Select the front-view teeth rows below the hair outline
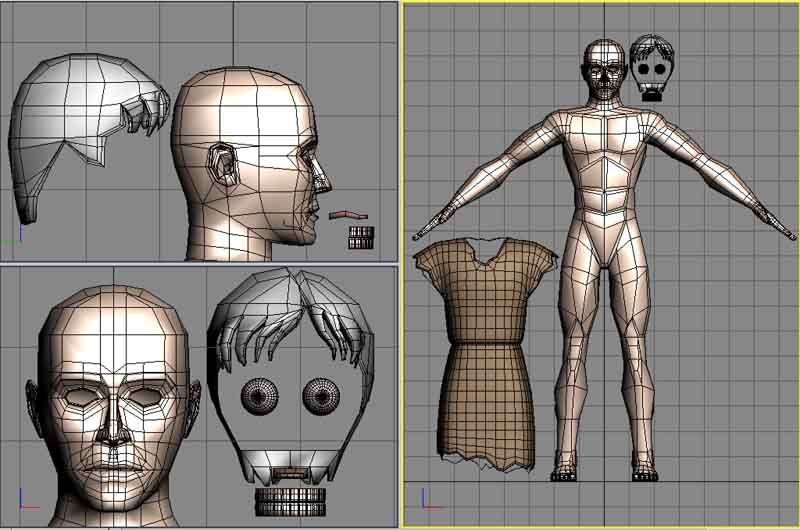 click(x=290, y=501)
